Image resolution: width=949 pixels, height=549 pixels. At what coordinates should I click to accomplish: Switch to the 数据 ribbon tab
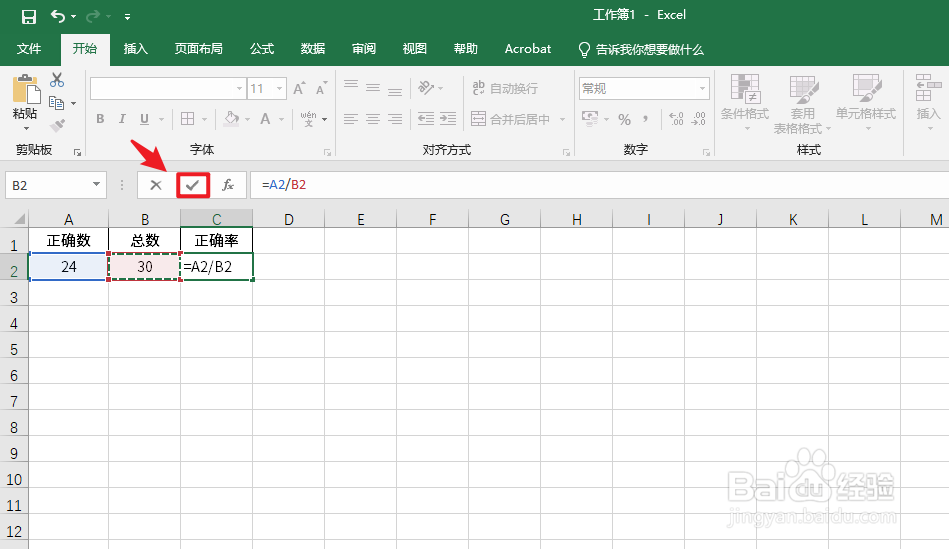[x=313, y=49]
